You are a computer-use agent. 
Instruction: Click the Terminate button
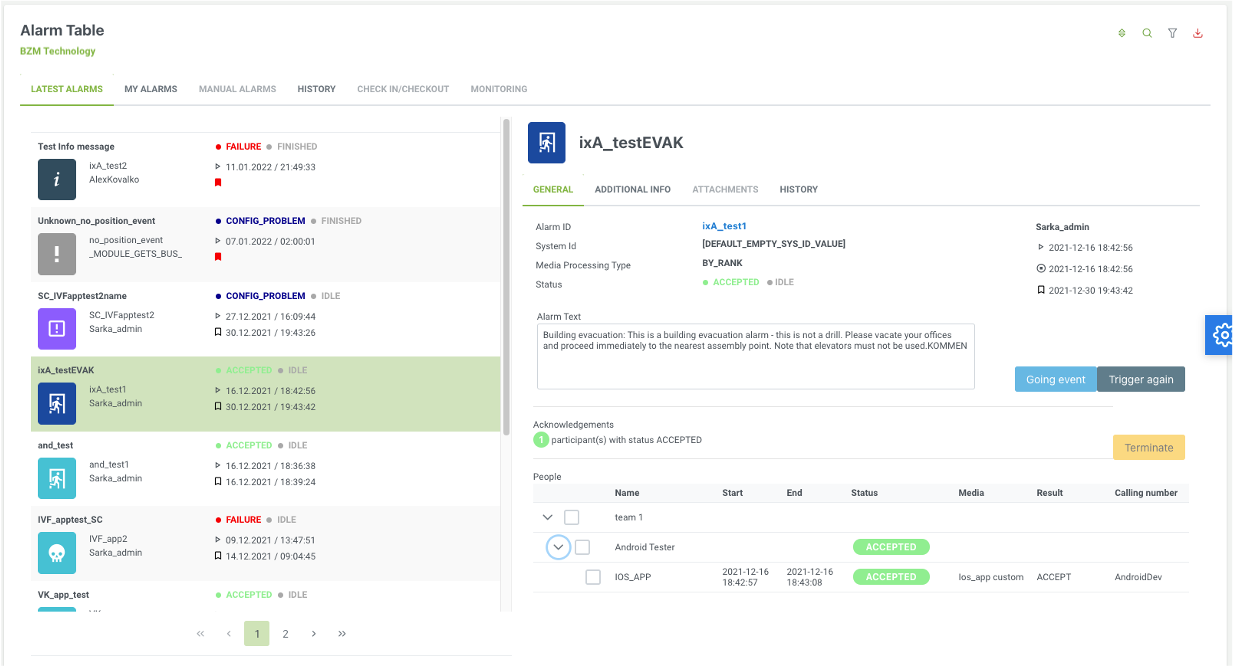tap(1148, 447)
